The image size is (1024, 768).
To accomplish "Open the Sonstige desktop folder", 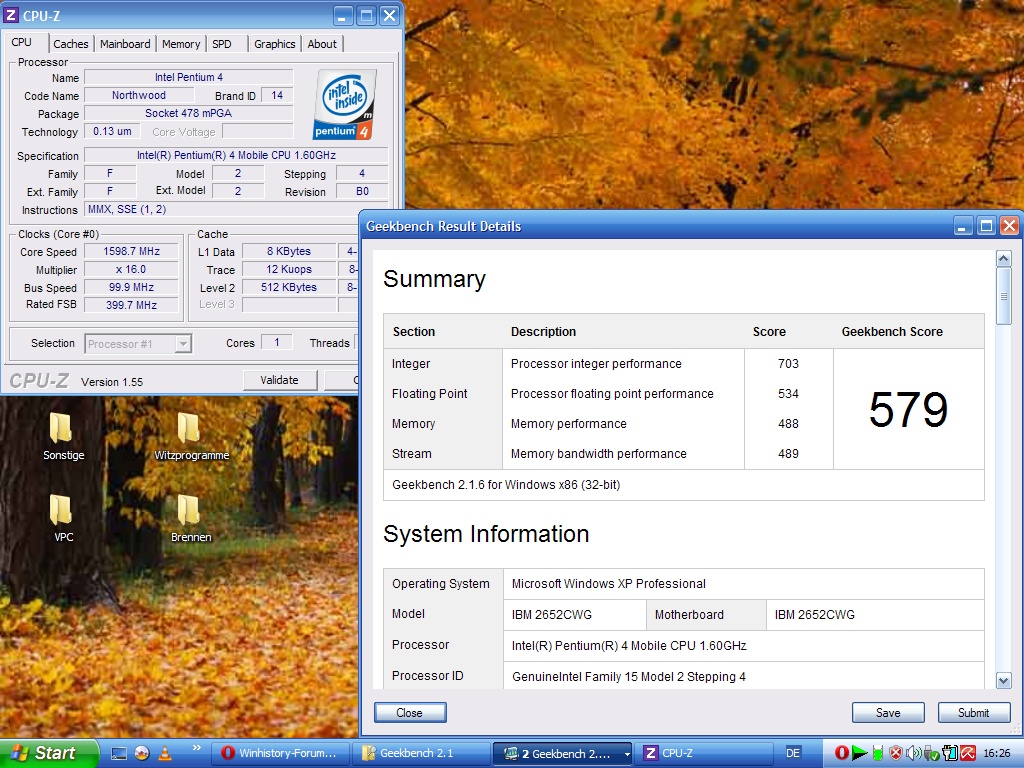I will [62, 430].
